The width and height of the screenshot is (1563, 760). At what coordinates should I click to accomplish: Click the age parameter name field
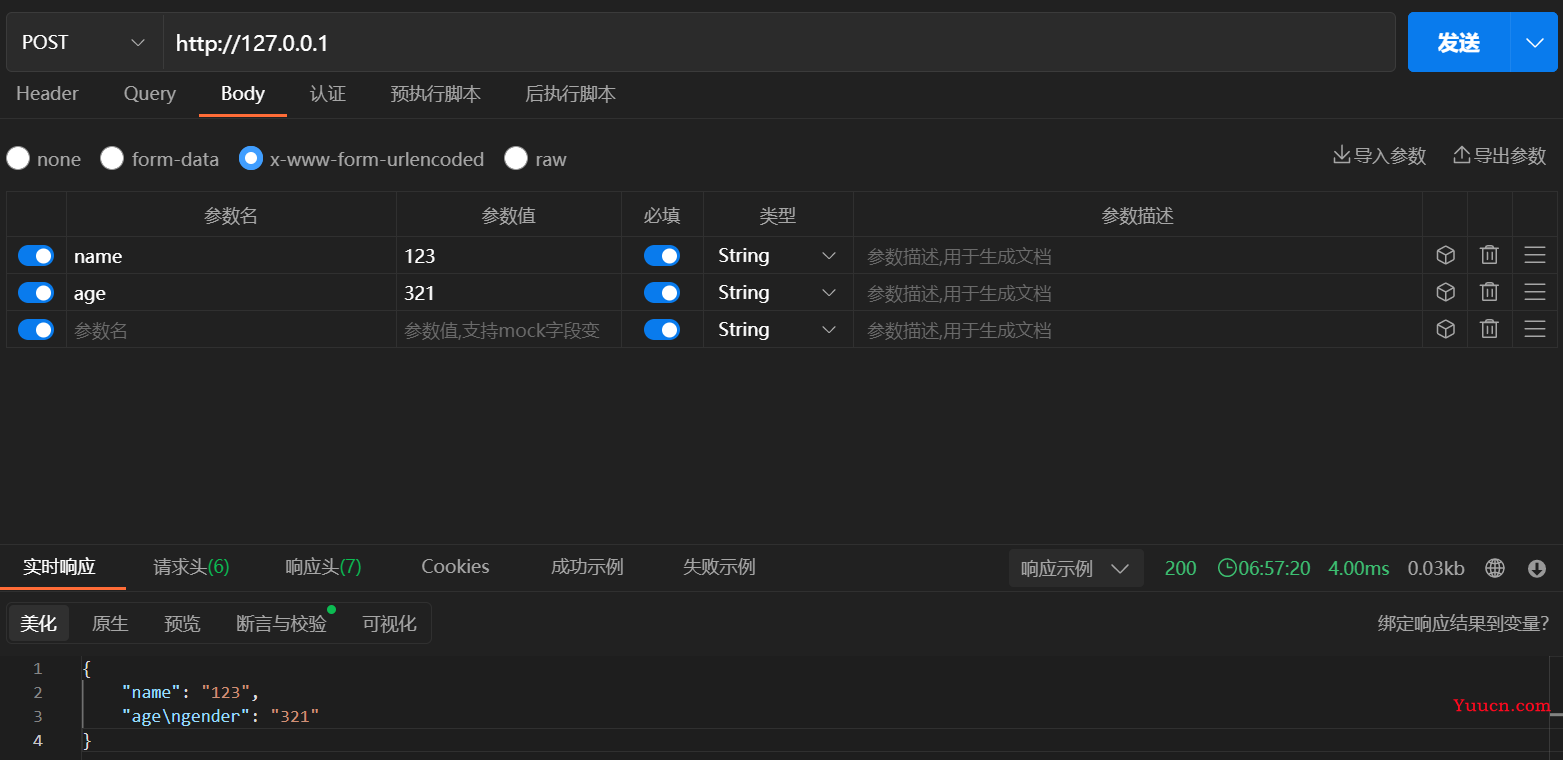231,293
